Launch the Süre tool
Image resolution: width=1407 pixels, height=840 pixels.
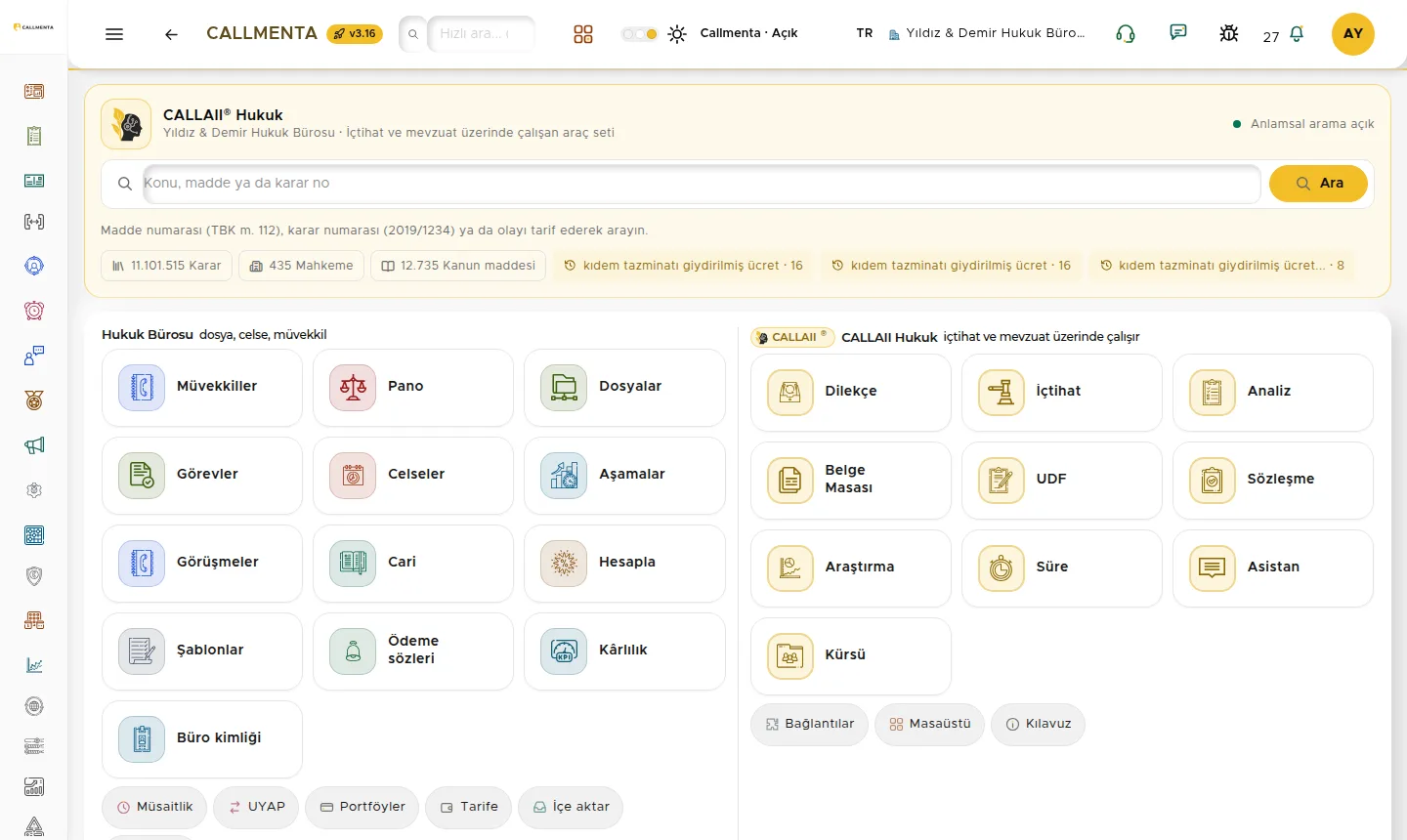click(x=1062, y=568)
